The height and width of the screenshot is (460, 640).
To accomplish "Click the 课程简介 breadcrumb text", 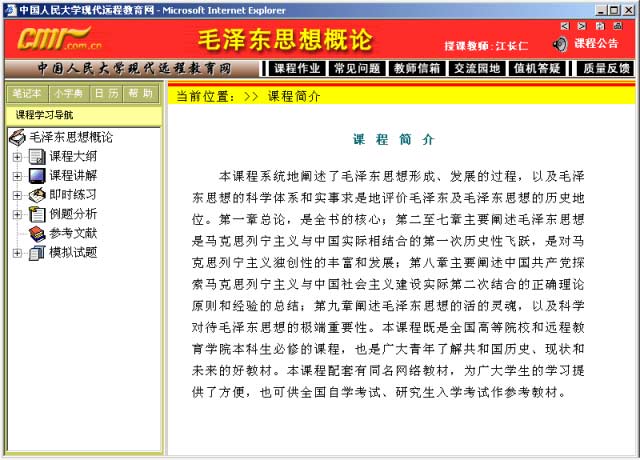I will click(294, 96).
